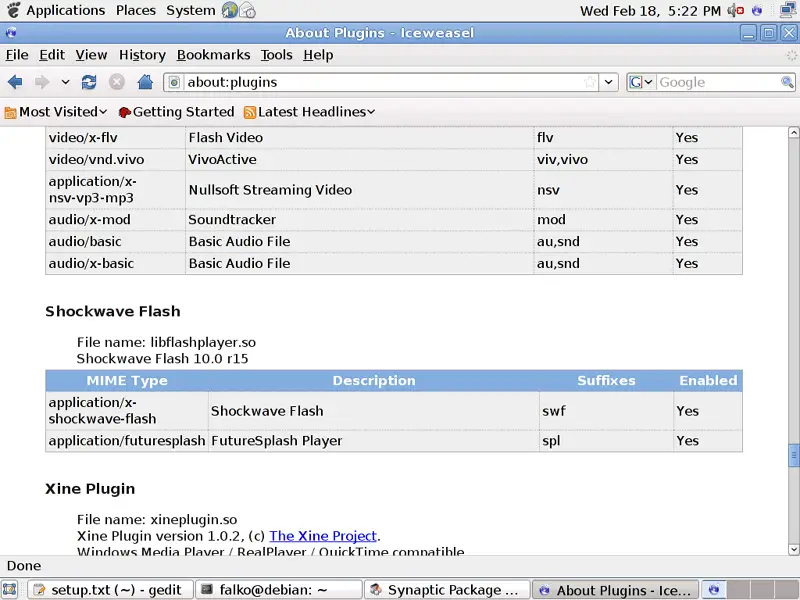Click the 'application/futuresplash' MIME cell

click(127, 441)
